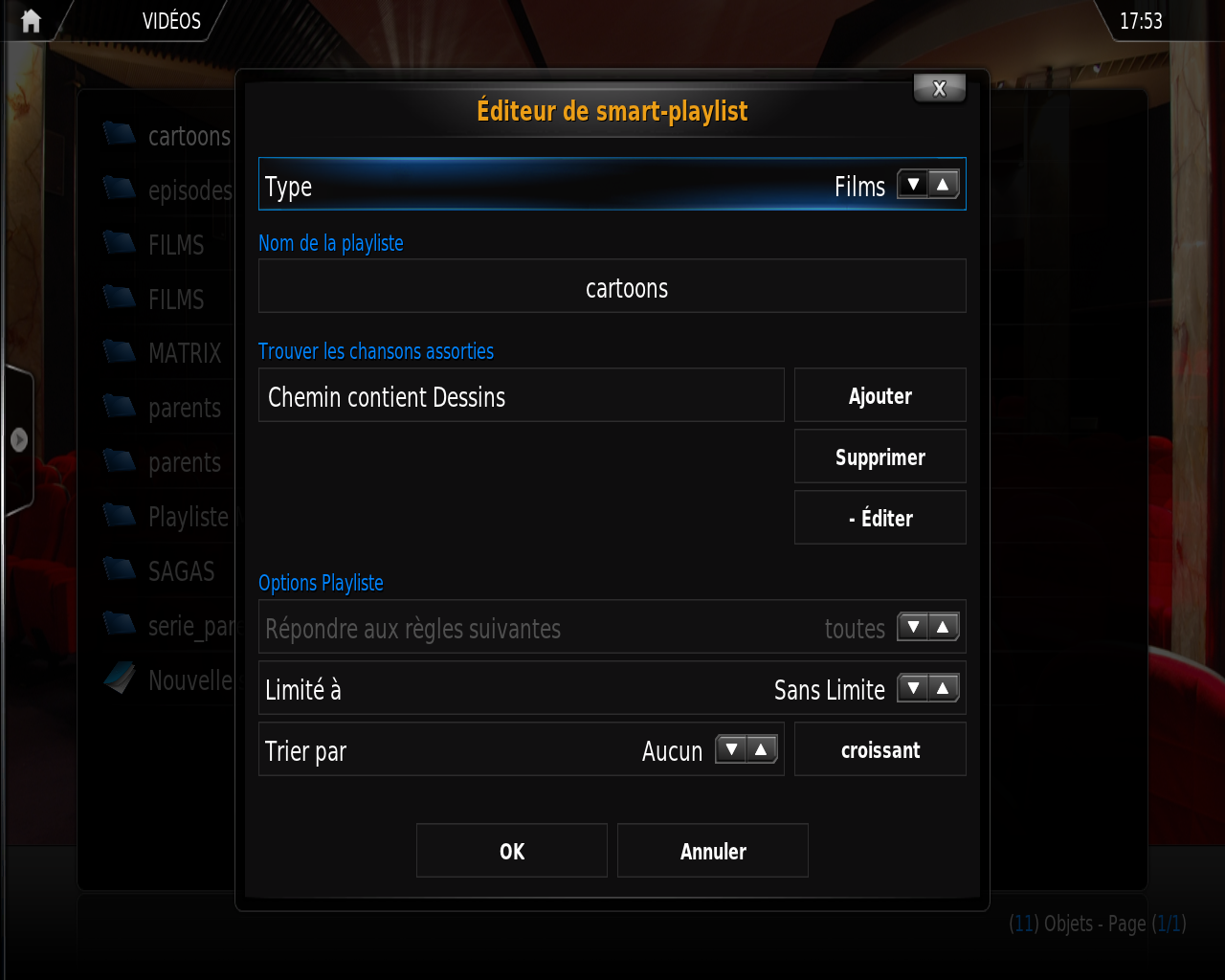Click the episodes folder icon
This screenshot has height=980, width=1225.
pos(120,188)
